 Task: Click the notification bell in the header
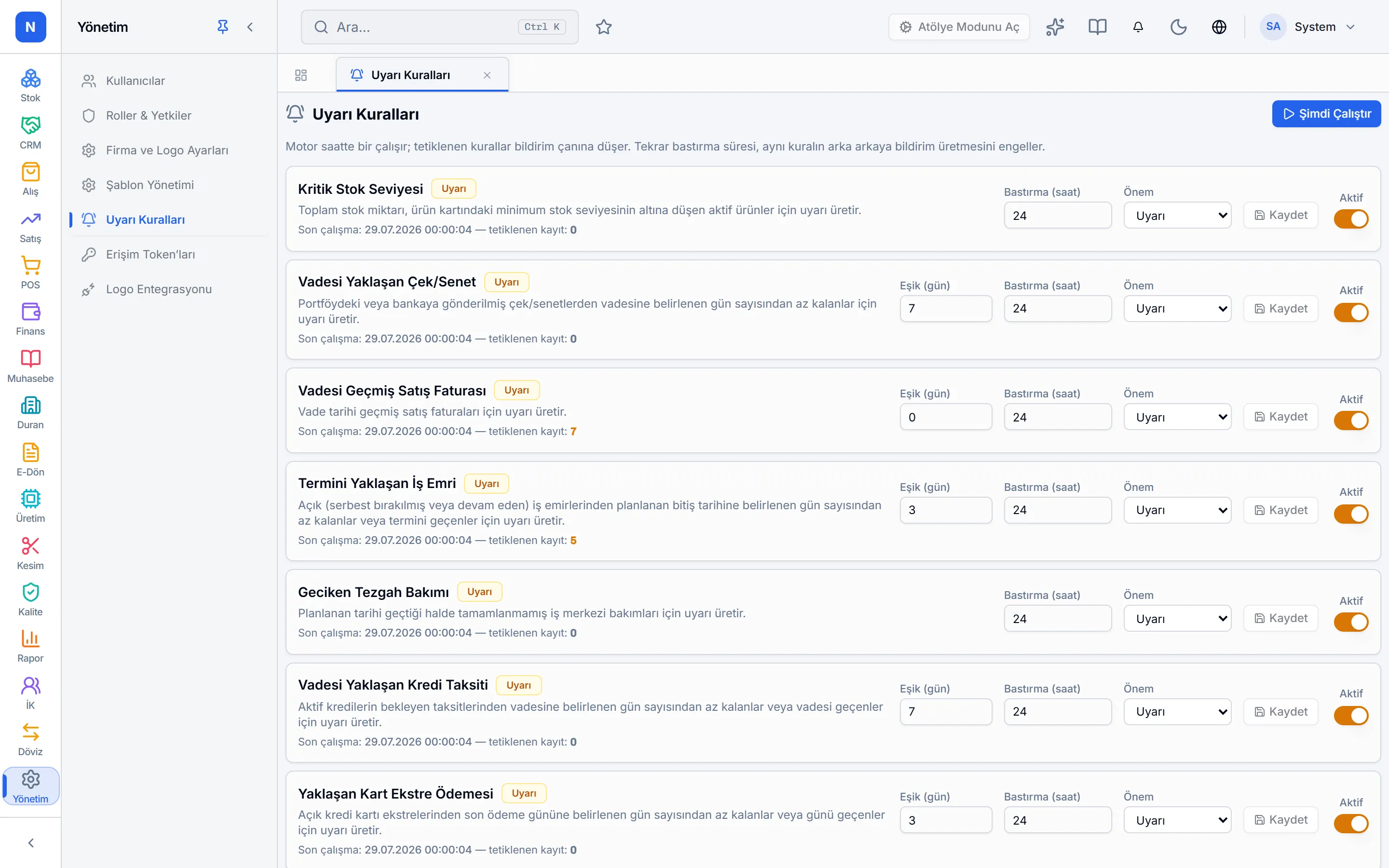1138,27
